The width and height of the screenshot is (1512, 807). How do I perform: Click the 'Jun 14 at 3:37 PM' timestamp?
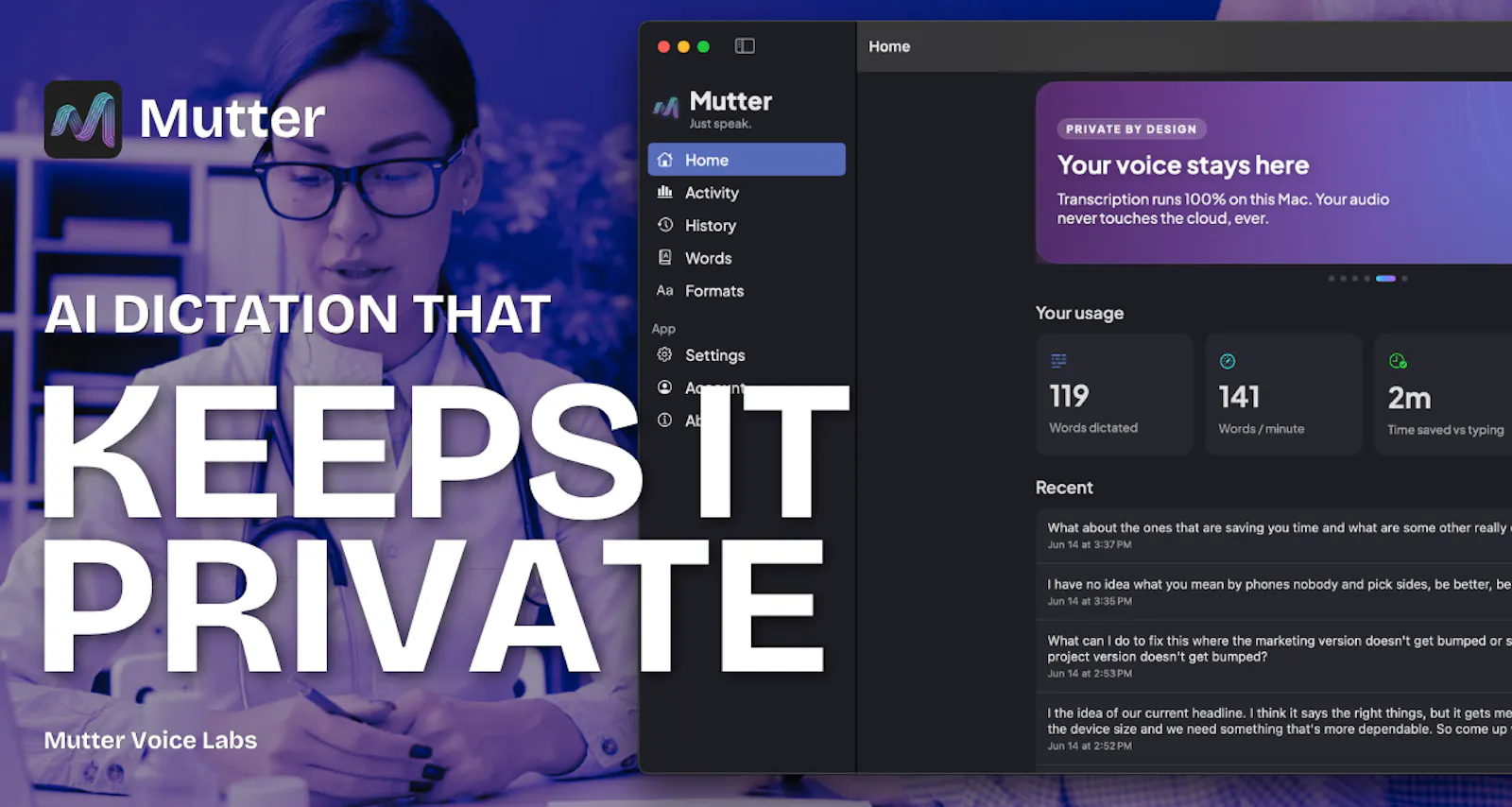[1089, 545]
